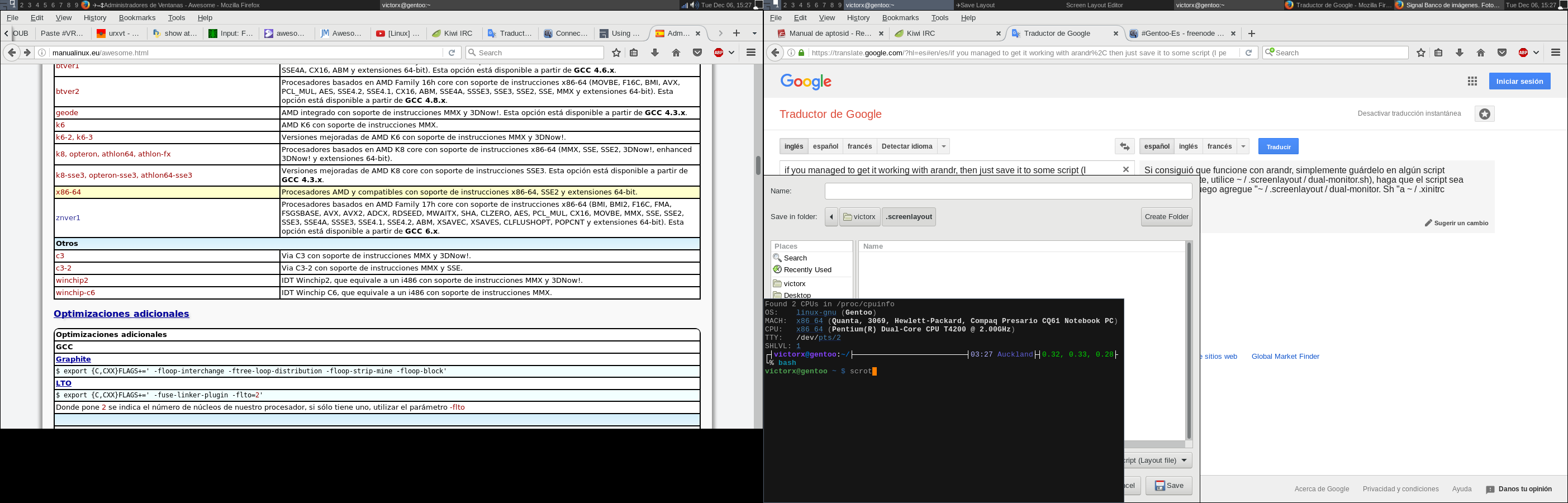Open the Bookmarks menu in left Firefox
Viewport: 1568px width, 503px height.
(x=137, y=18)
